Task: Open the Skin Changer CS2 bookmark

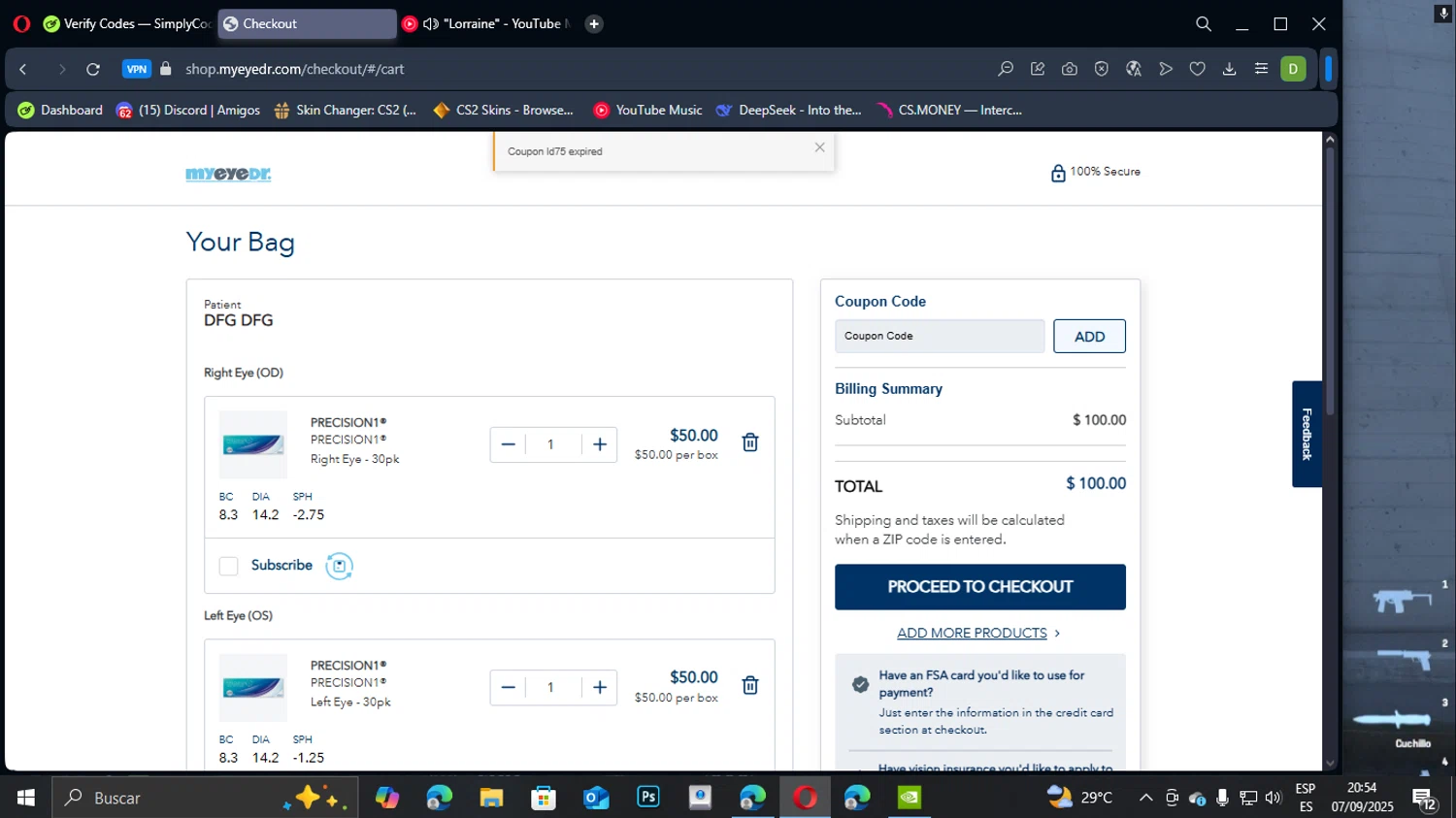Action: coord(346,111)
